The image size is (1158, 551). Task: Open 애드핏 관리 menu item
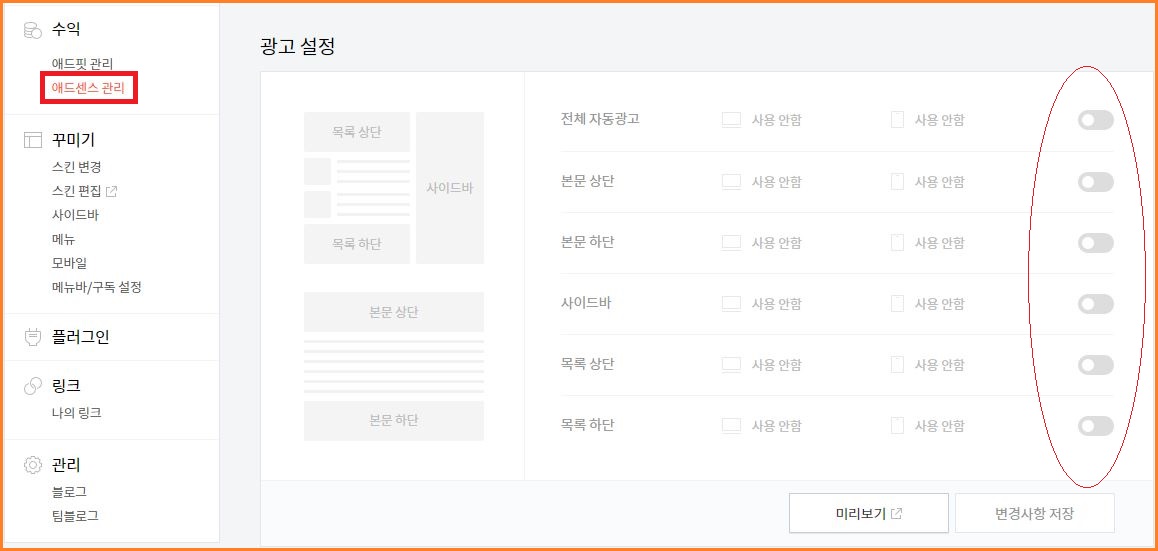[x=82, y=65]
